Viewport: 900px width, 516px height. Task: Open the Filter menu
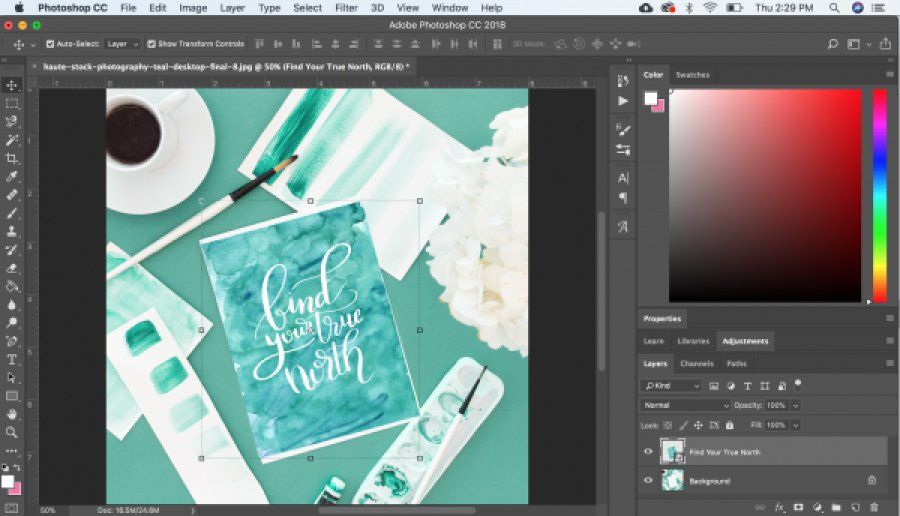click(346, 8)
